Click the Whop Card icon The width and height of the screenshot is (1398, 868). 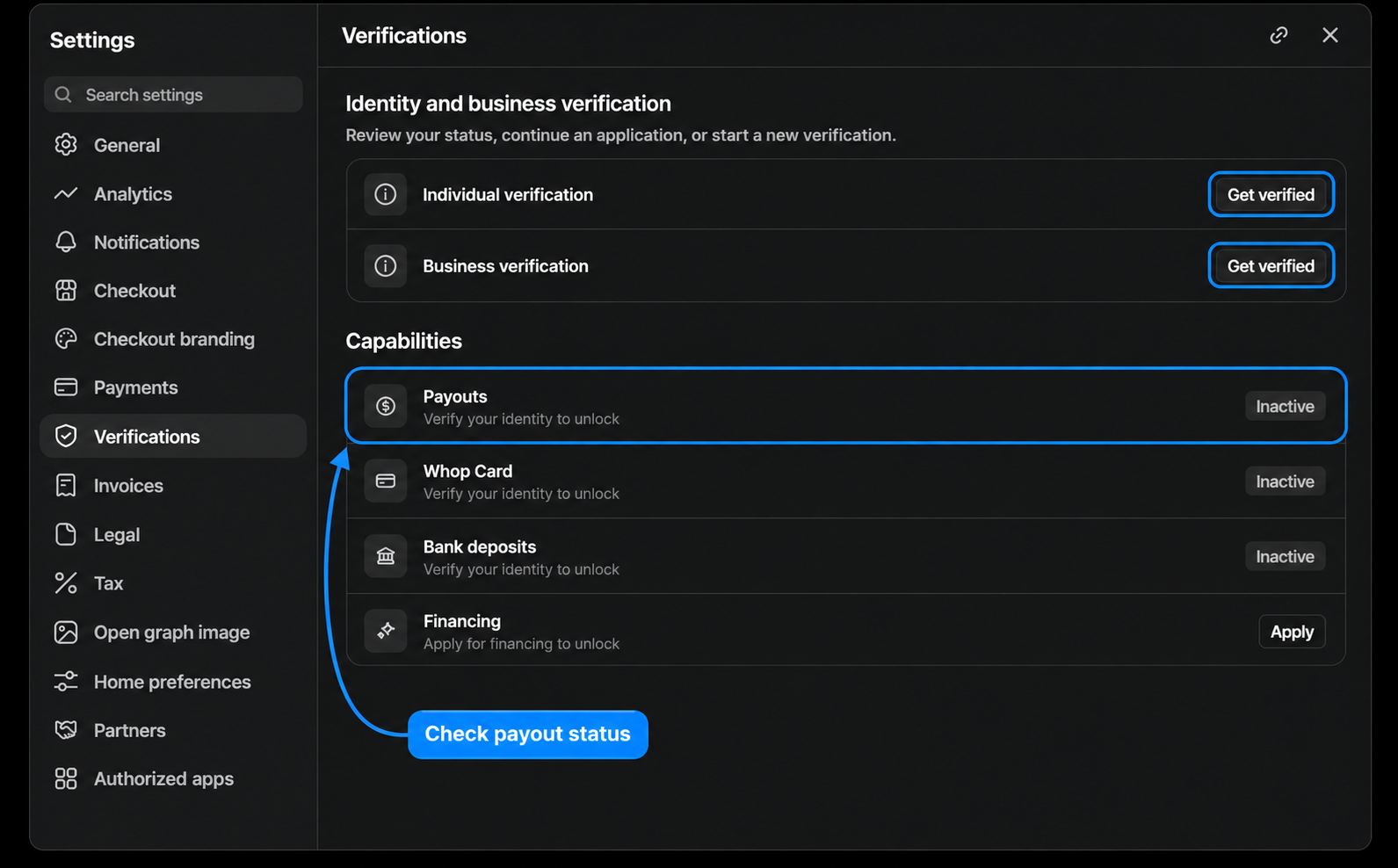click(x=386, y=481)
